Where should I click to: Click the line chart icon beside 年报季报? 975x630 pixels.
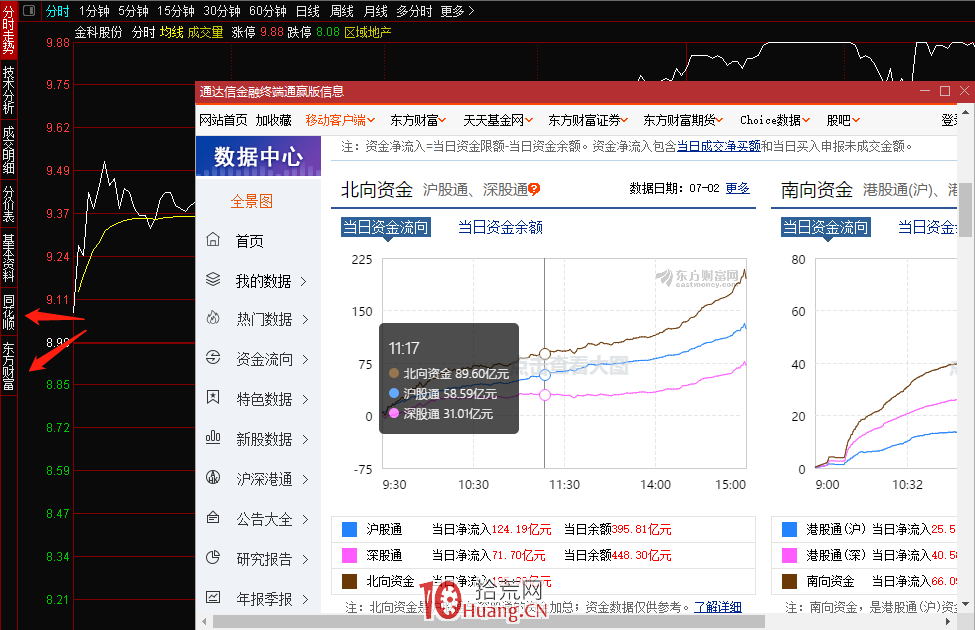tap(213, 597)
